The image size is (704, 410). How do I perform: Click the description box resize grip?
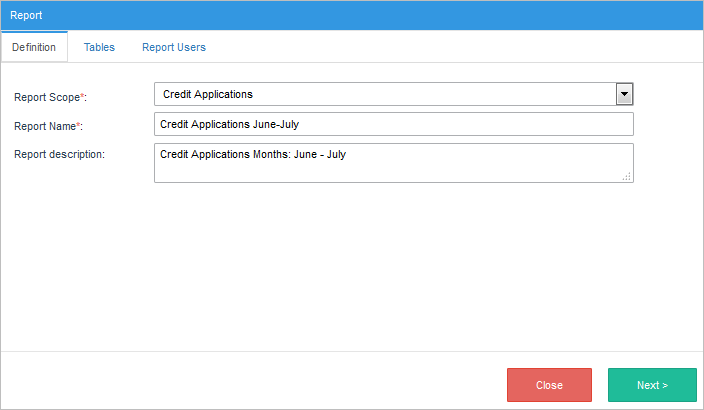(x=626, y=176)
